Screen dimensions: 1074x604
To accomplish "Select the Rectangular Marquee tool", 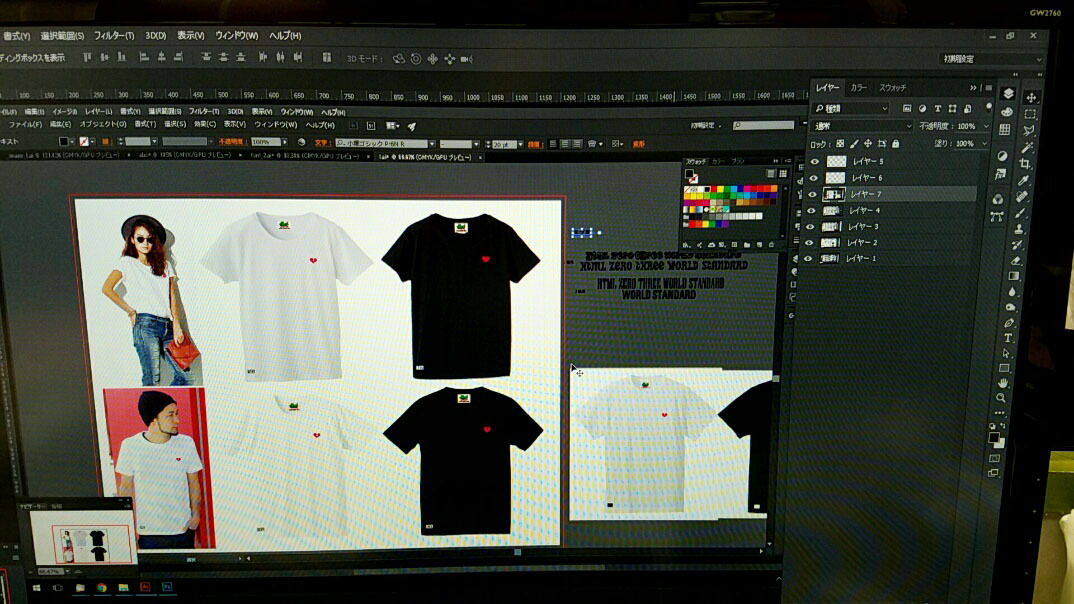I will pos(1030,114).
